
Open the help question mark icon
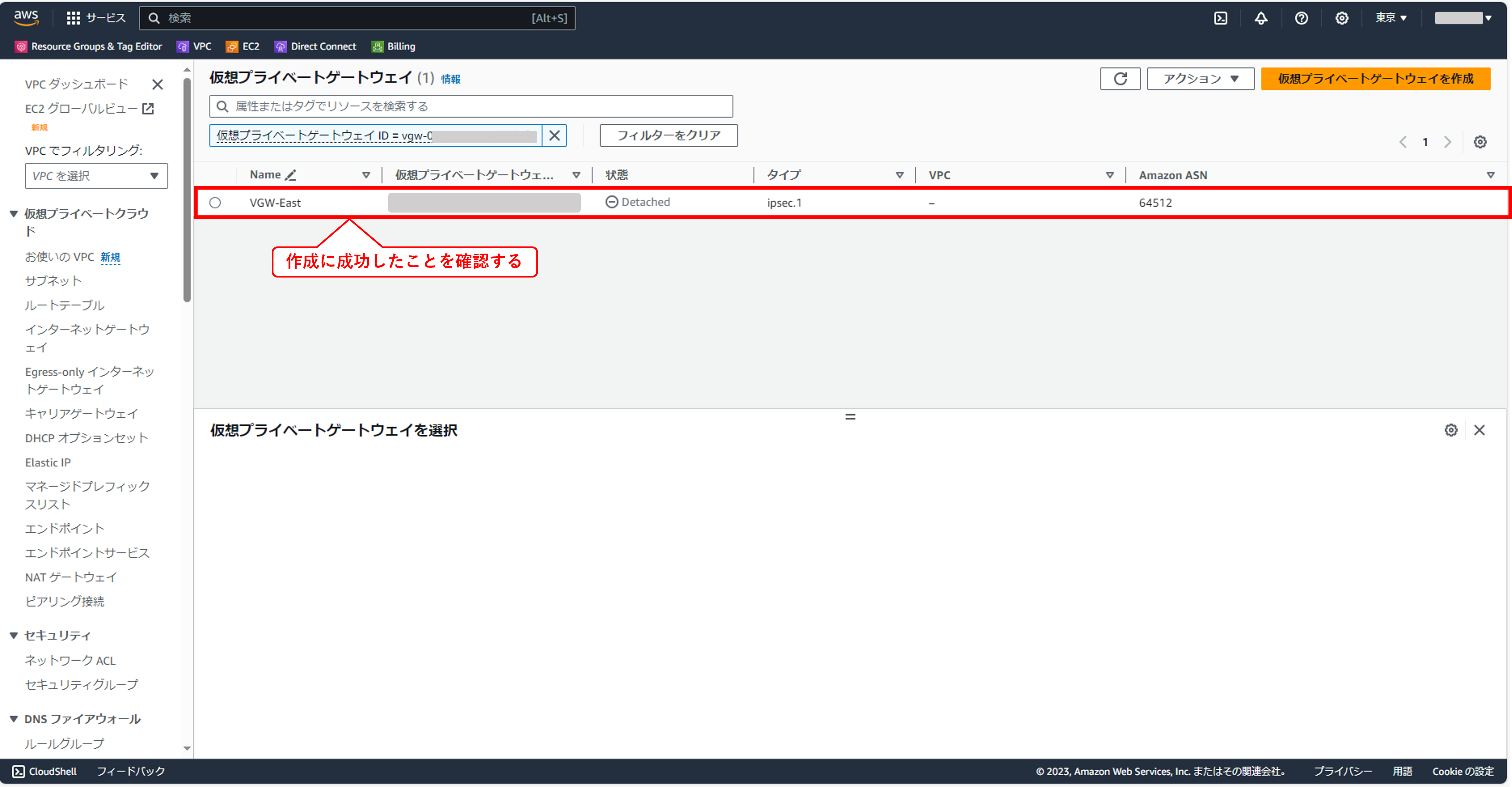(x=1301, y=18)
